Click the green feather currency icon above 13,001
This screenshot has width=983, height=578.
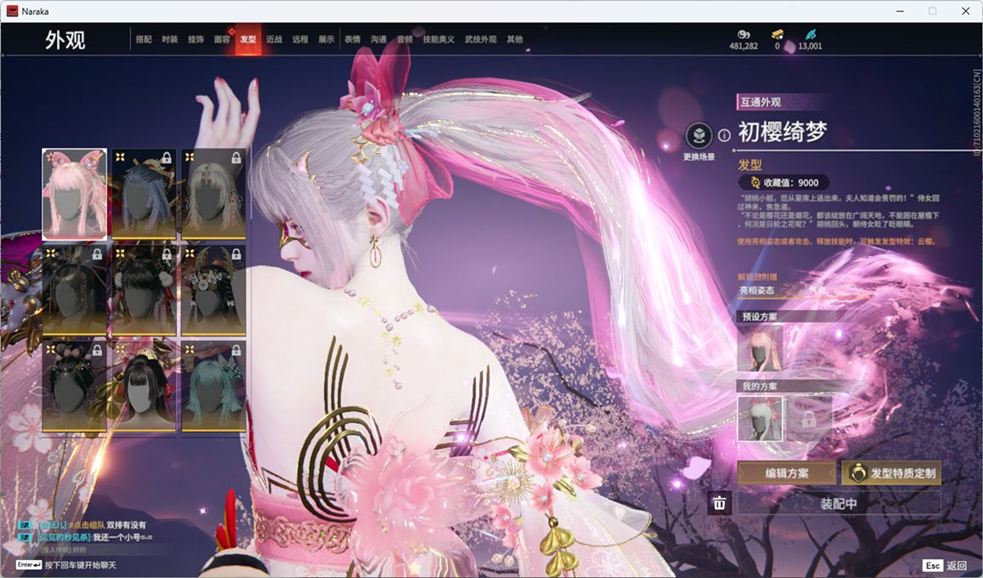coord(811,34)
